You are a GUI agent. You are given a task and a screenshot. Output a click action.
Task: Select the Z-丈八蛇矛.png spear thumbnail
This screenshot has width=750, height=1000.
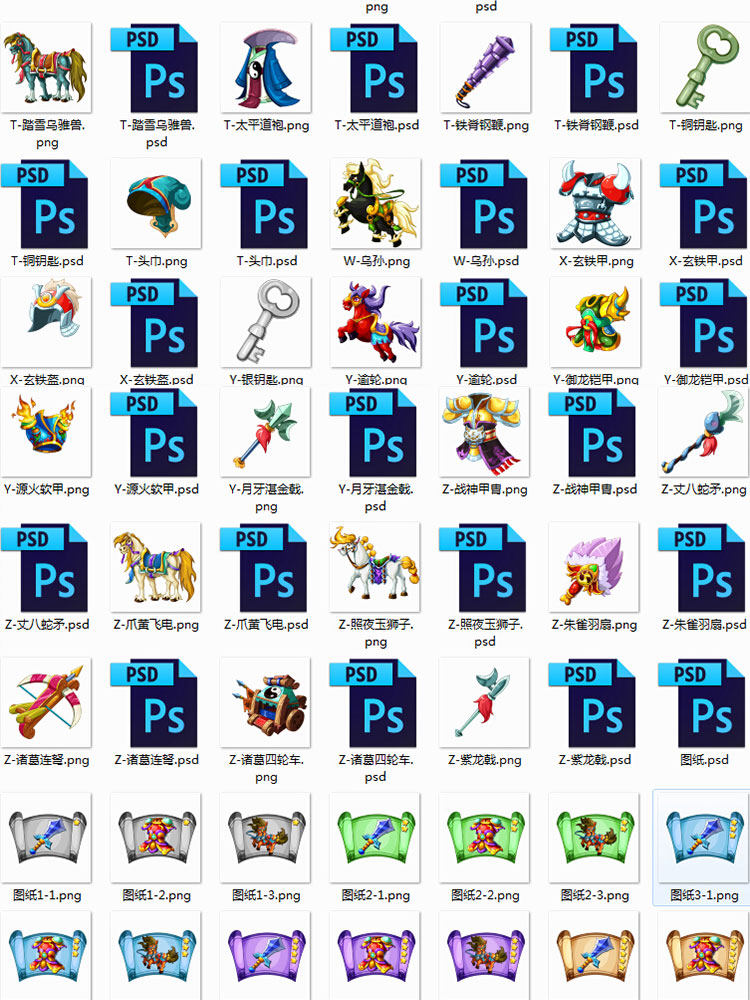point(703,432)
